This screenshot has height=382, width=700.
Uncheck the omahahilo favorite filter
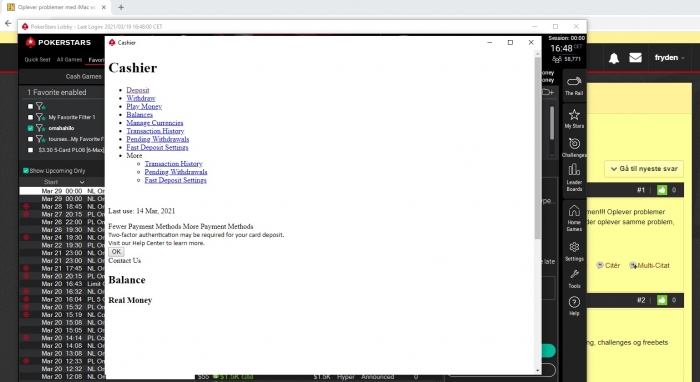(x=30, y=128)
